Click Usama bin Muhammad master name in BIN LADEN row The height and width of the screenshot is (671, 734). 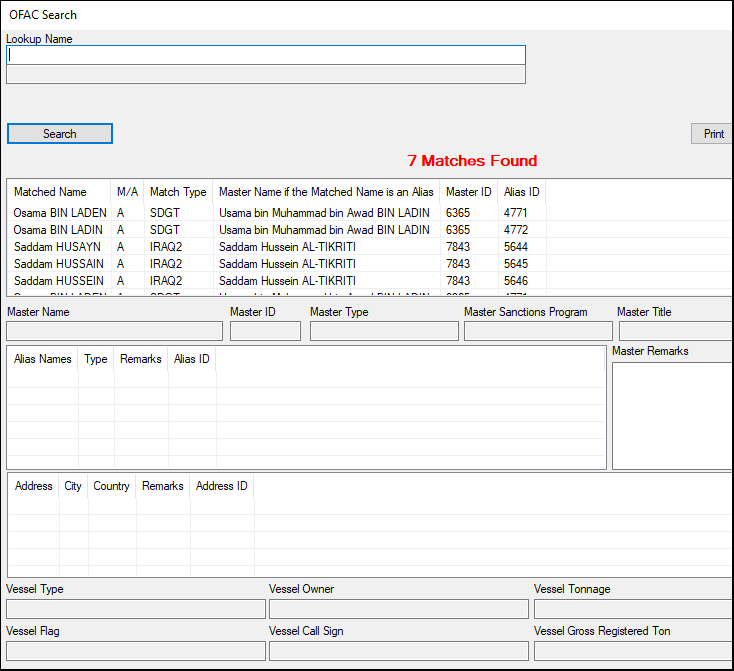pos(324,213)
